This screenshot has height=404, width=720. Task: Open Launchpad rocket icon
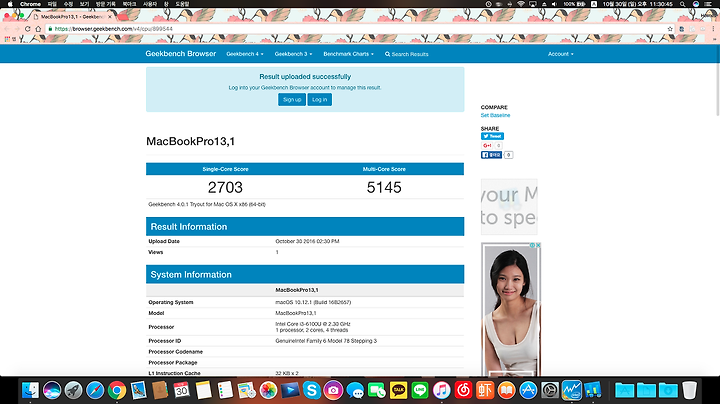[73, 390]
